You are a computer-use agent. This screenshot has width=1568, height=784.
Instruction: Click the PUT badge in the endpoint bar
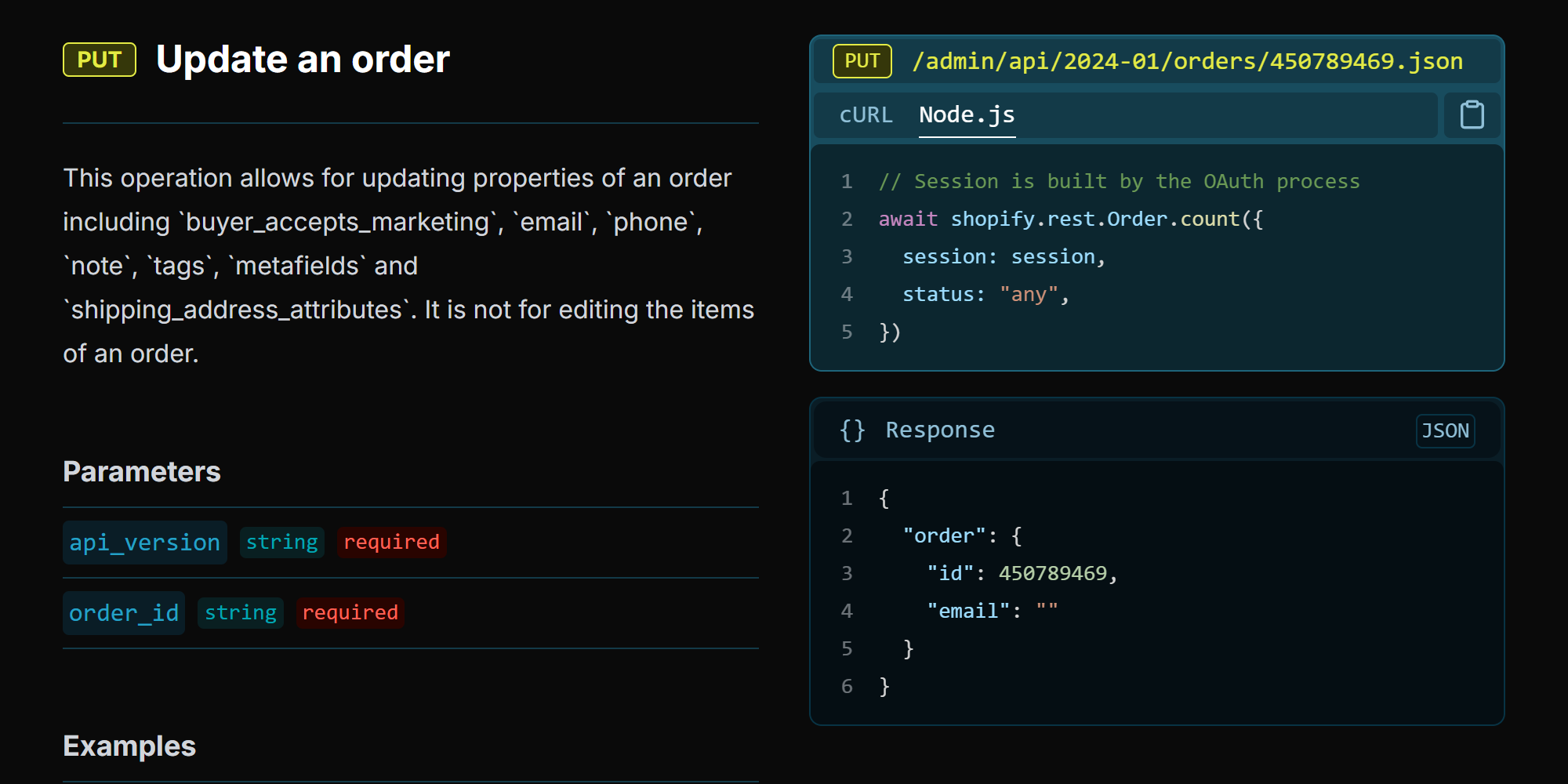(x=862, y=61)
